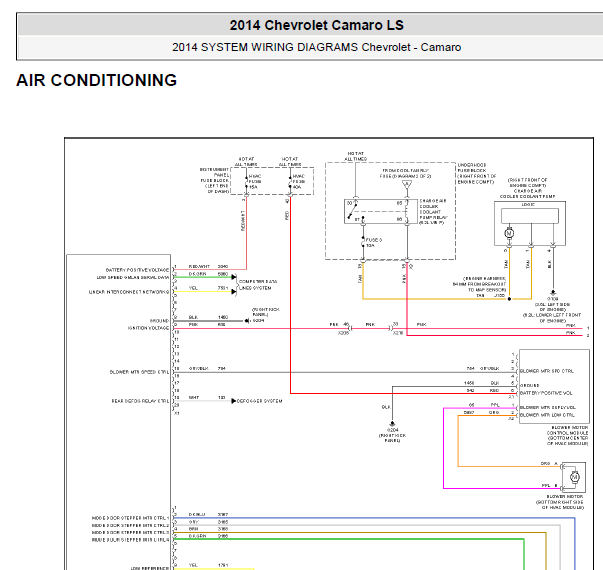The image size is (603, 570).
Task: Click the 'FROM COOL FAN RLY FUSE' note
Action: coord(406,173)
